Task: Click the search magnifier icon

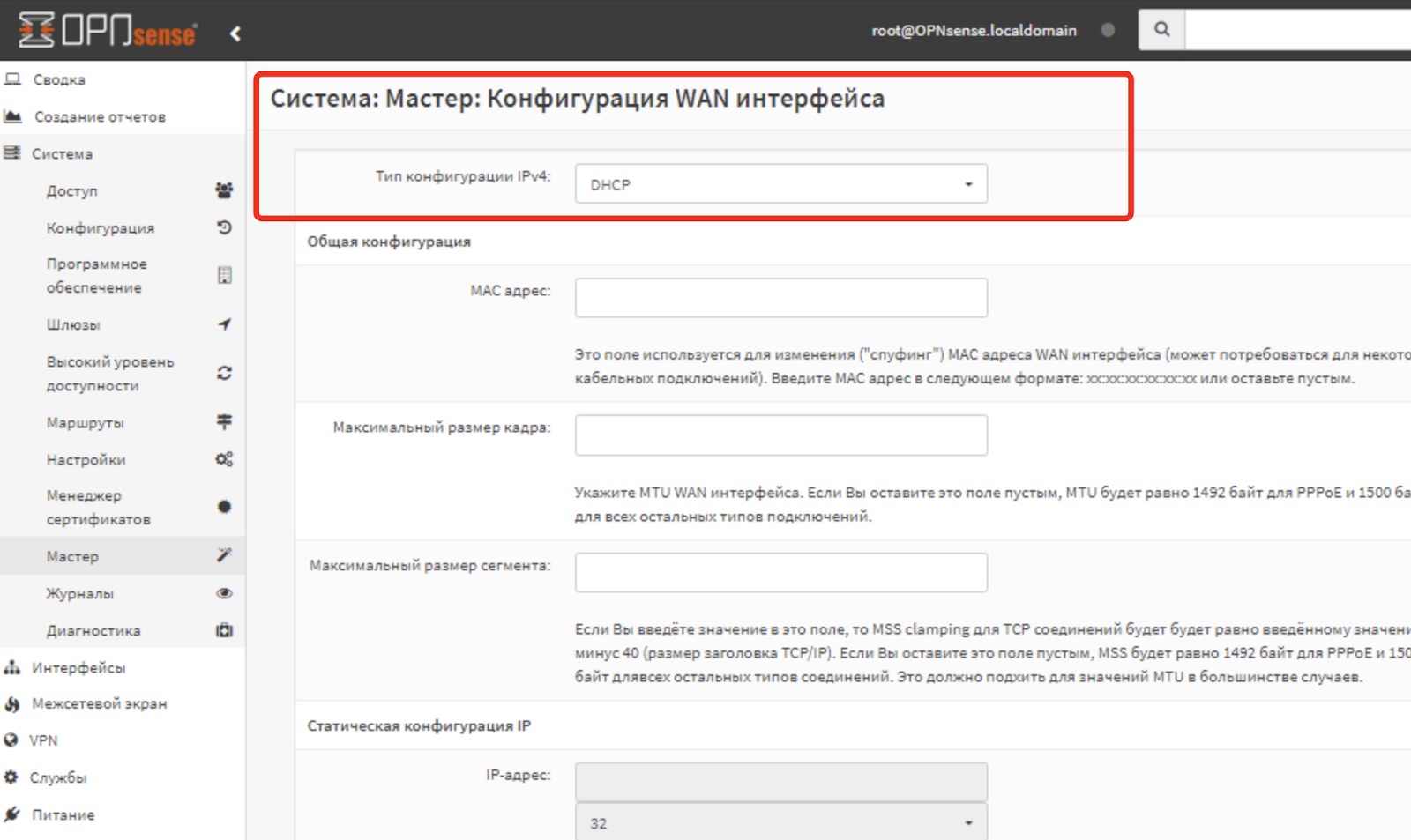Action: [x=1161, y=29]
